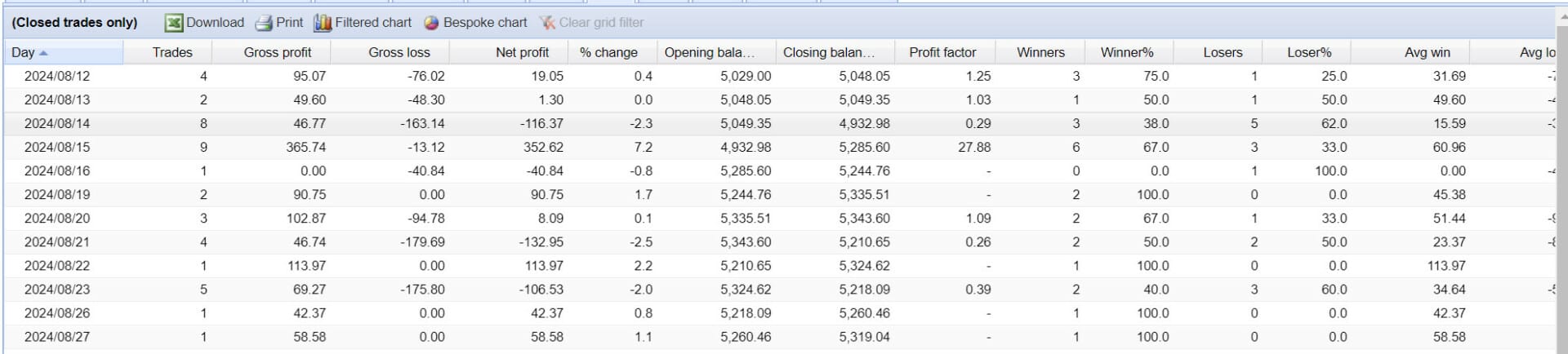Click the Profit factor column header
Viewport: 1568px width, 354px height.
(942, 52)
